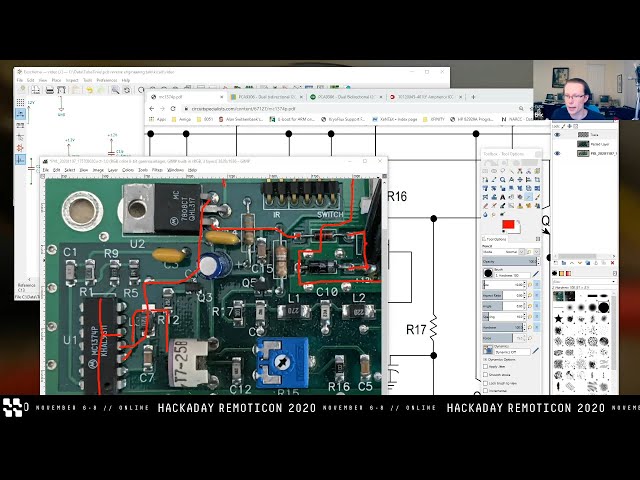Raise the layer with the up arrow
The height and width of the screenshot is (480, 640).
point(572,263)
